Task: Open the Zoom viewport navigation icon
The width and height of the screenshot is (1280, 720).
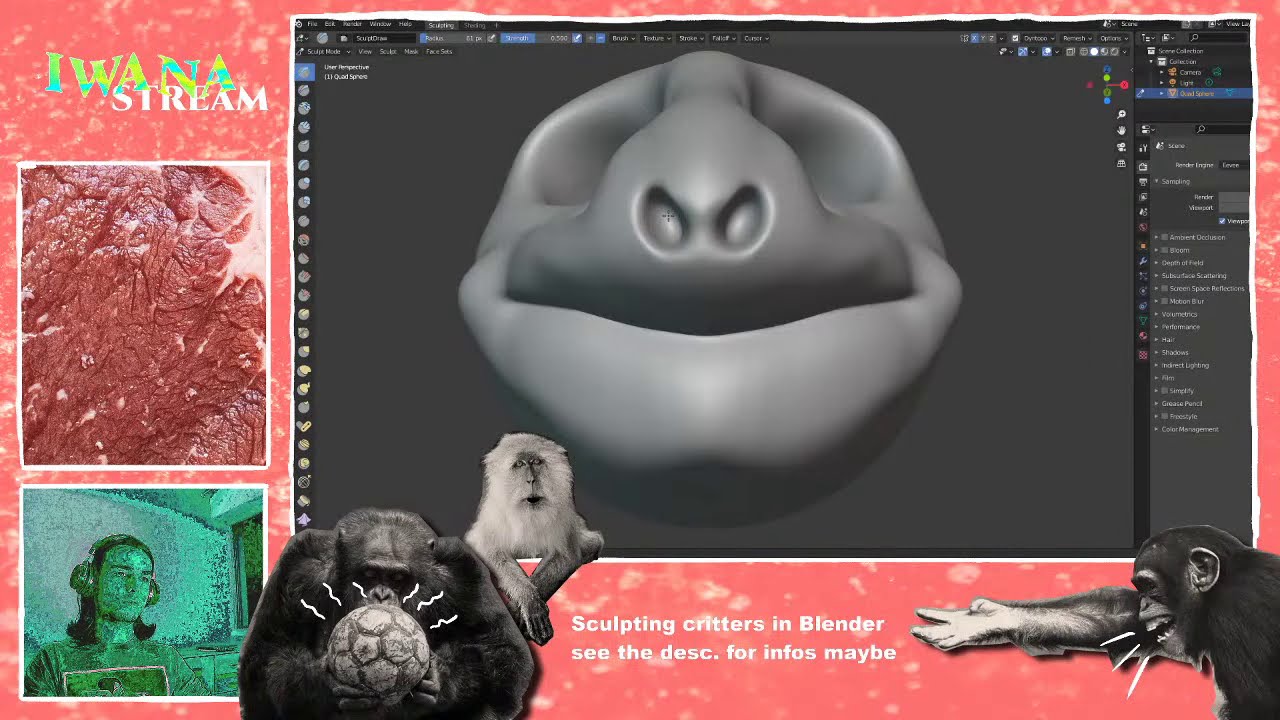Action: [x=1121, y=115]
